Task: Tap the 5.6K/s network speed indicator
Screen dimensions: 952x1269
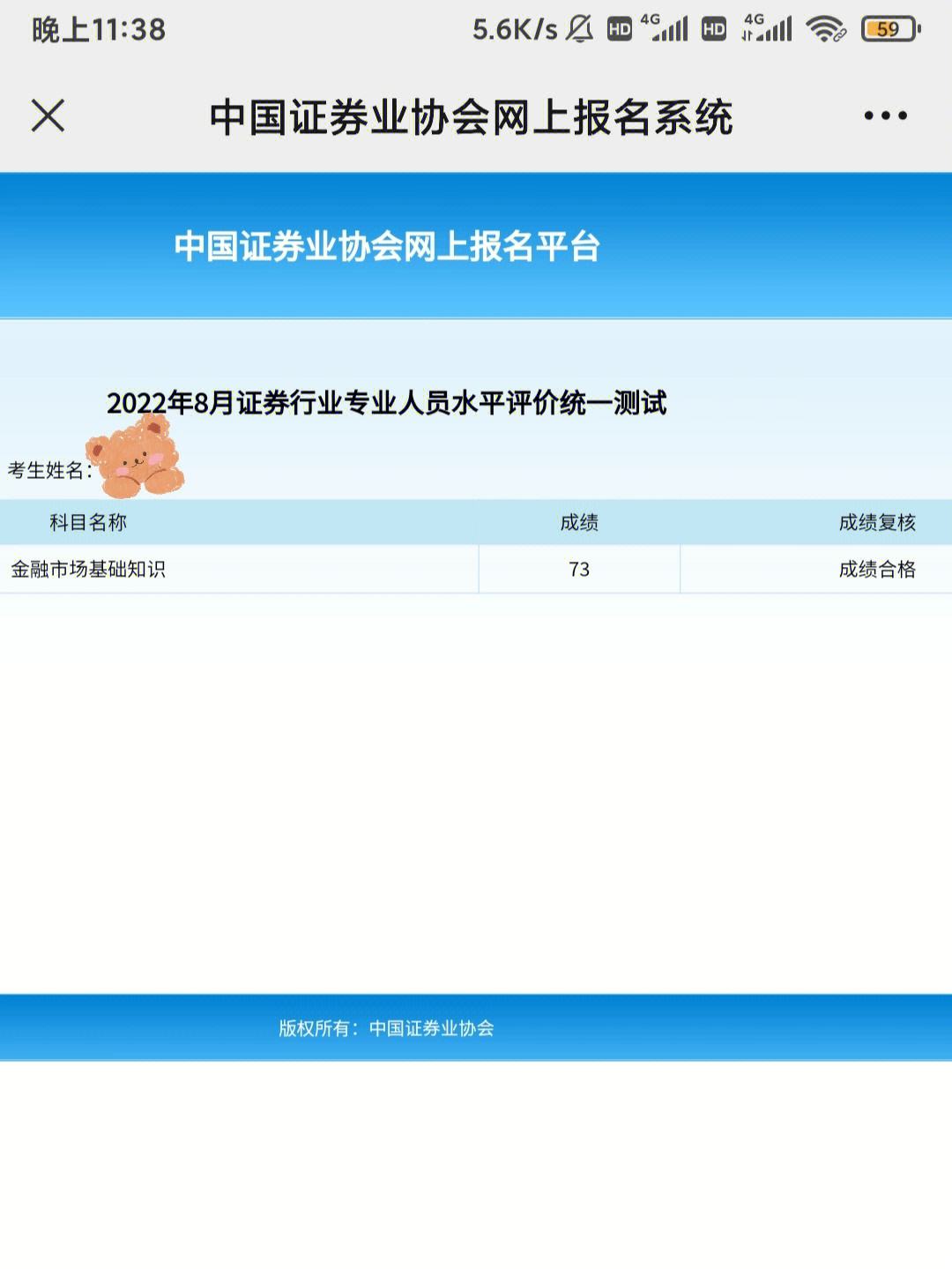Action: 514,29
